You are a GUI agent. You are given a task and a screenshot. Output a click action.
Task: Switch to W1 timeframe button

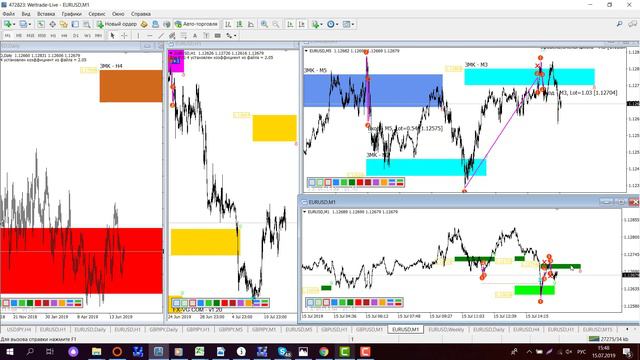[x=87, y=36]
